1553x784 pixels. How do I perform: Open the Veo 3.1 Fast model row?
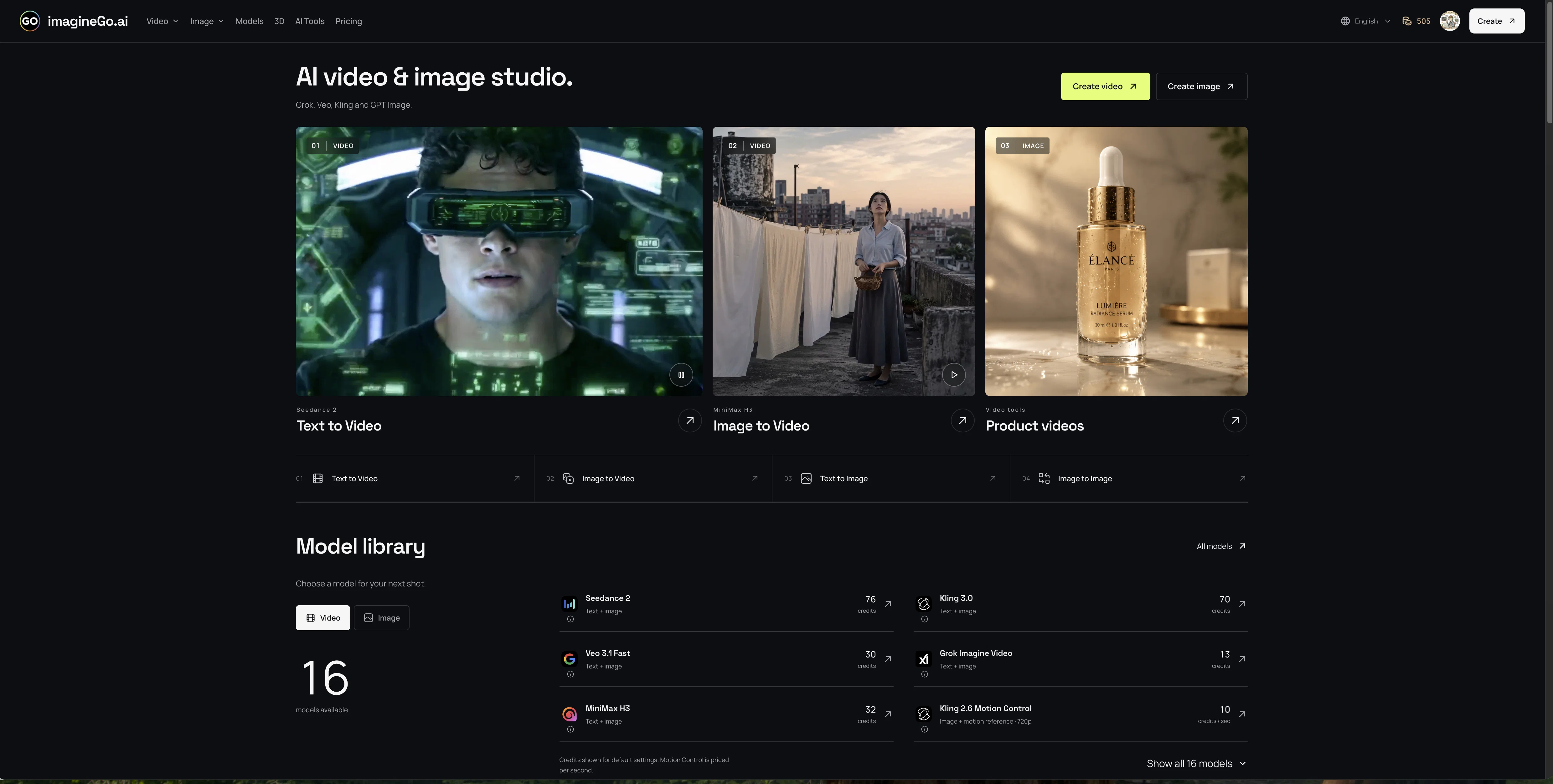click(726, 659)
